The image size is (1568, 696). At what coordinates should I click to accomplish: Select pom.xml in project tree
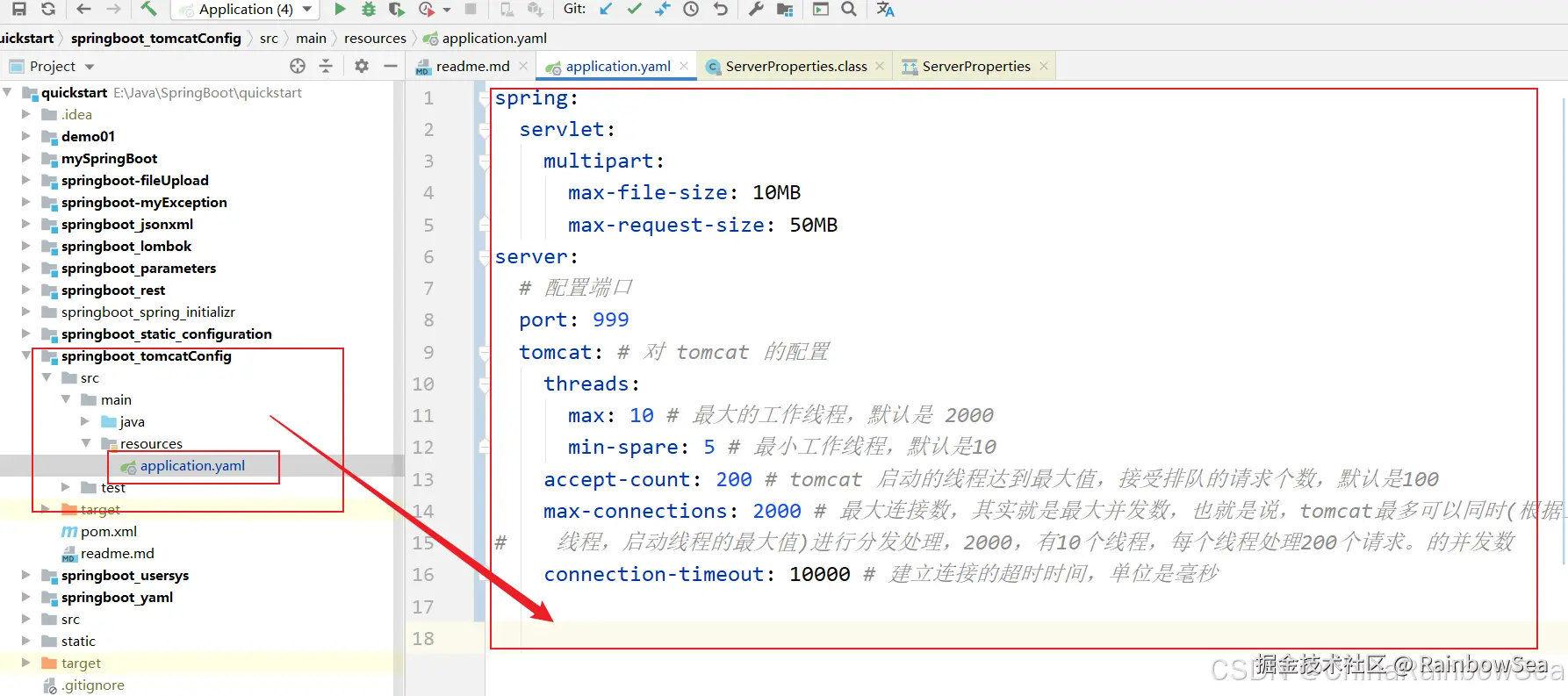[x=109, y=531]
